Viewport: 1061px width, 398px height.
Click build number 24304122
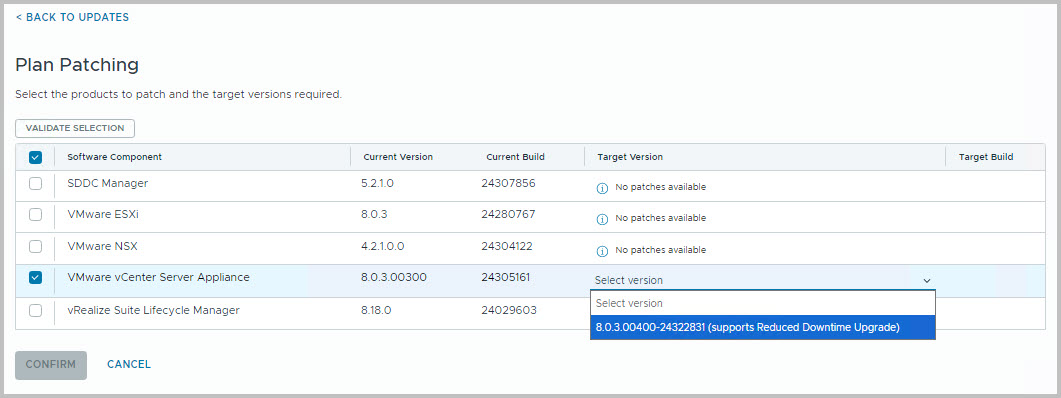(507, 246)
